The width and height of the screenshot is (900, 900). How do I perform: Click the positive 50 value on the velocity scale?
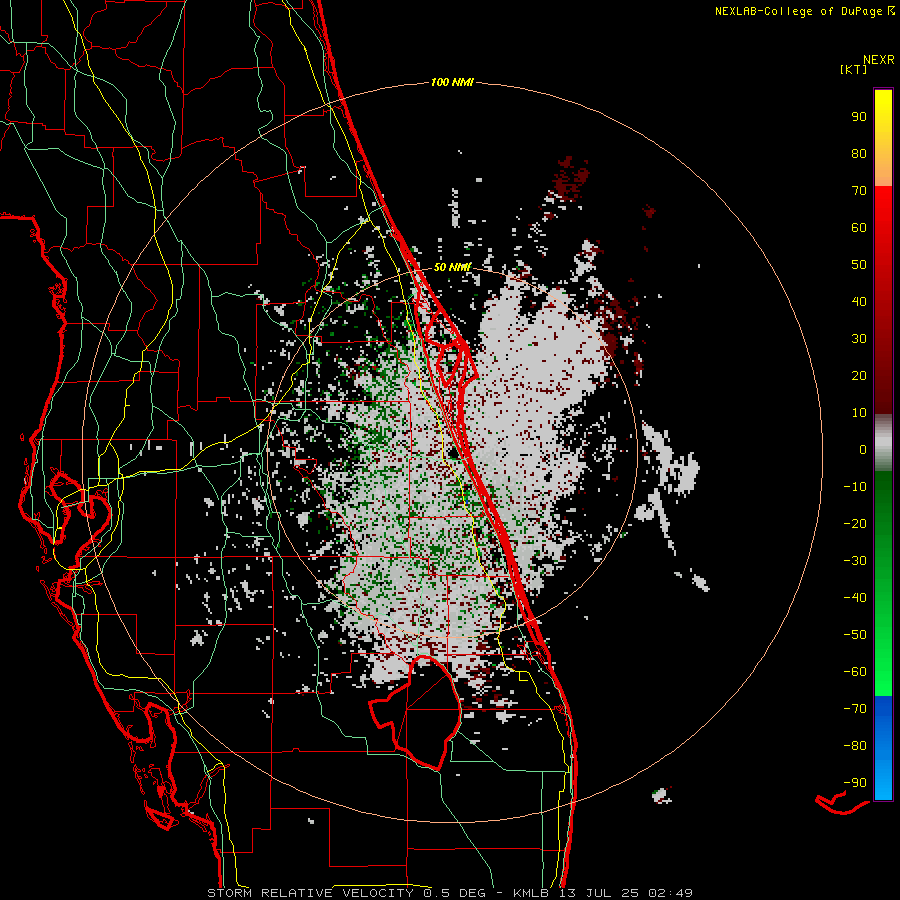pos(859,265)
